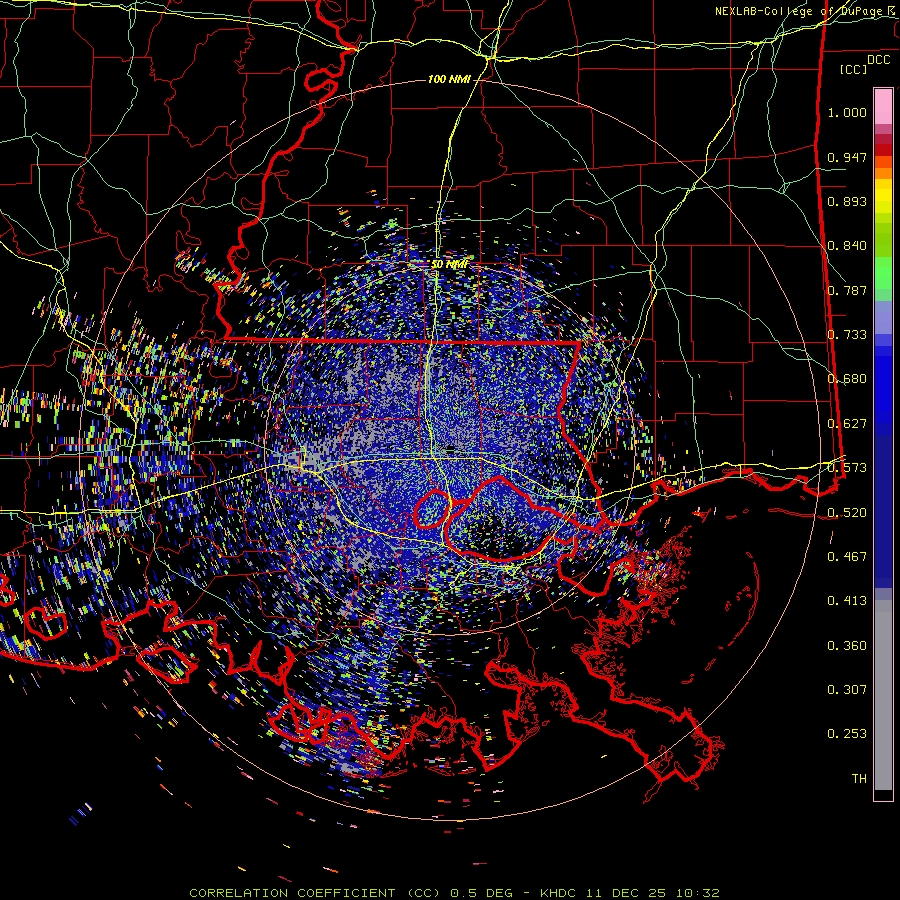Click the 0.627 scale value
The image size is (900, 900).
[847, 424]
